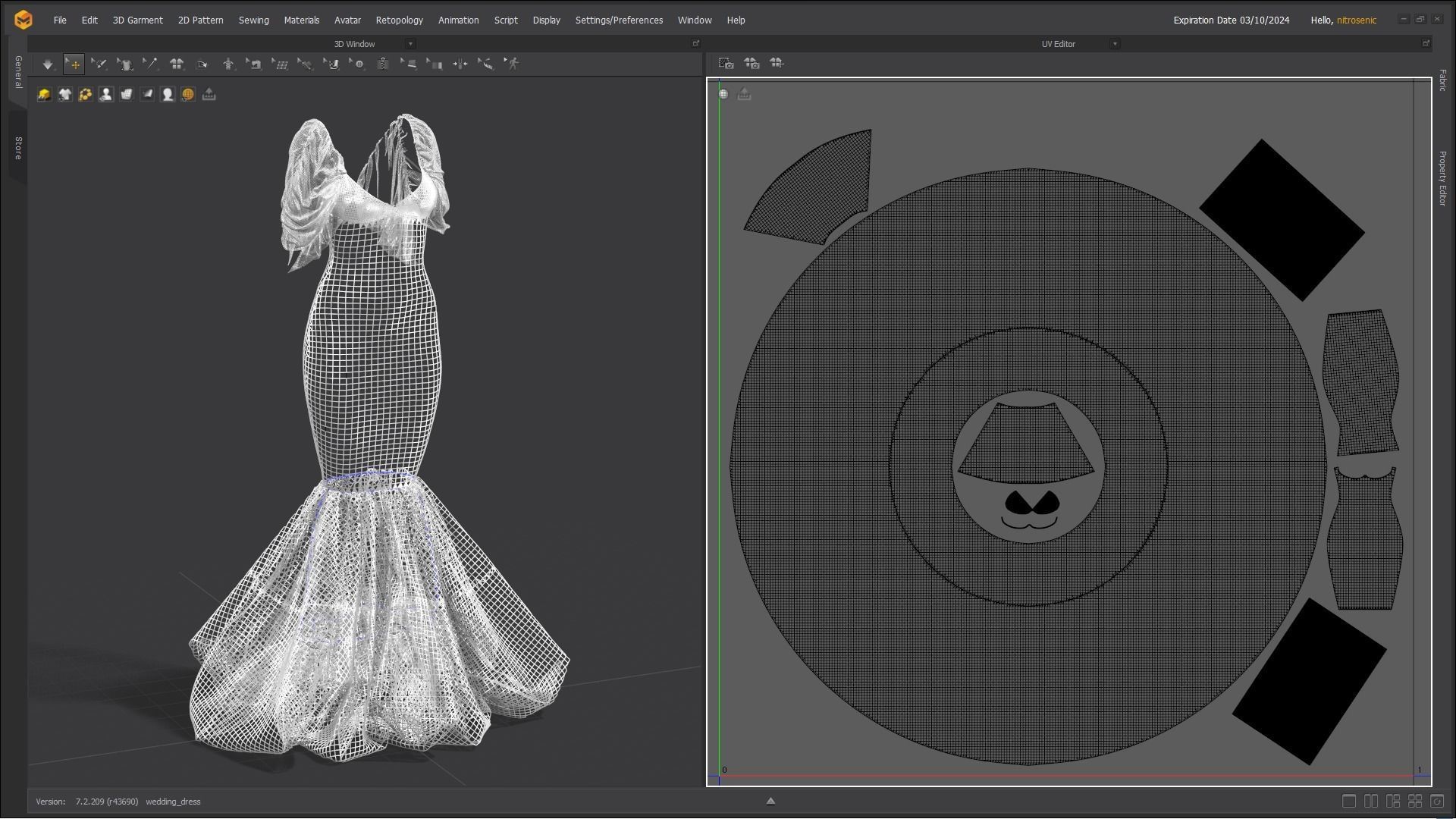Open the Display menu
The width and height of the screenshot is (1456, 819).
[546, 20]
